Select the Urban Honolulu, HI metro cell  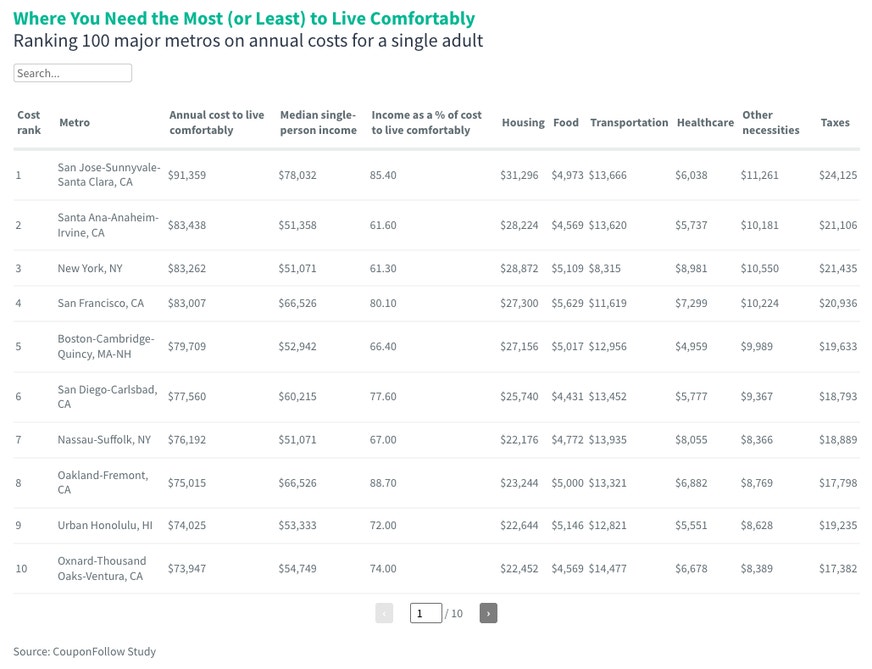[105, 525]
